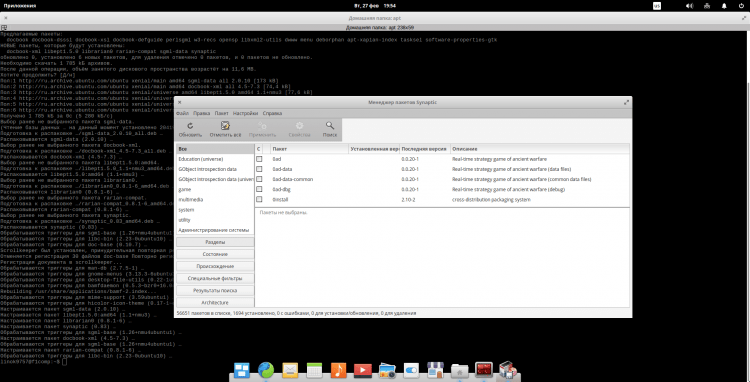
Task: Launch the orange music player dock icon
Action: click(339, 371)
